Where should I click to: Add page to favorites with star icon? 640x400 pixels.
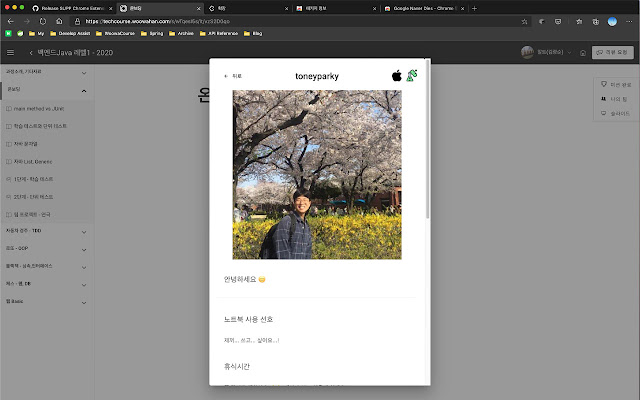coord(524,22)
